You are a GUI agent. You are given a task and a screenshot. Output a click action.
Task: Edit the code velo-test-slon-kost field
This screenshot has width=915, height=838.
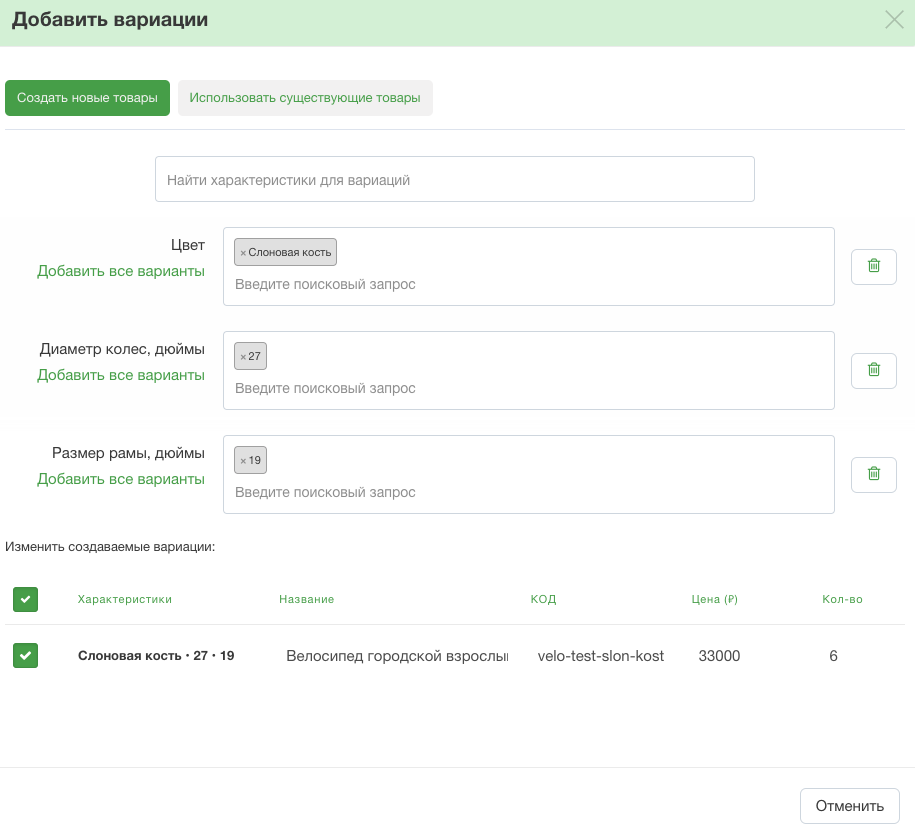(x=601, y=656)
